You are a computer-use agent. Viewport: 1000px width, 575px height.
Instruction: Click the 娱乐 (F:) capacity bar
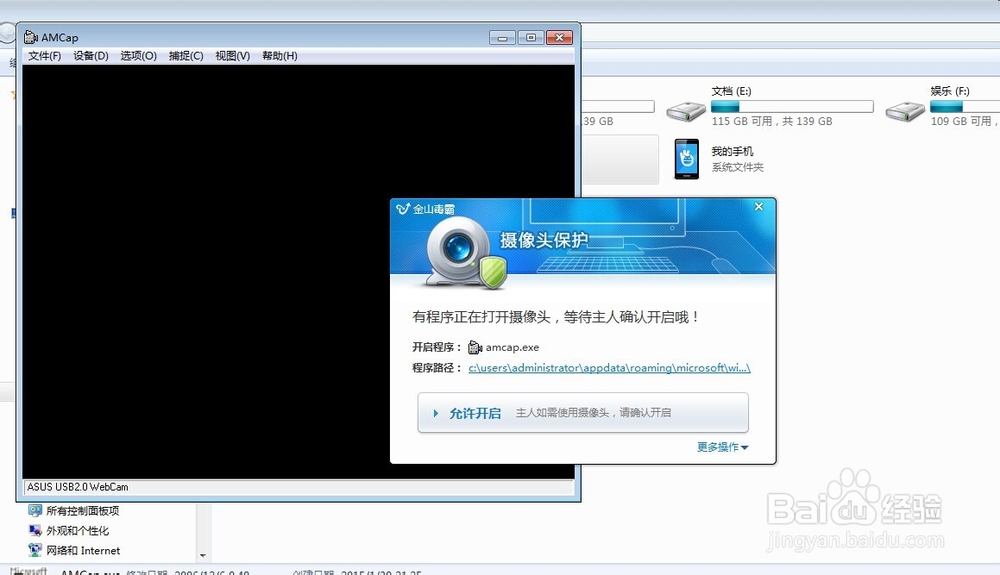click(964, 106)
